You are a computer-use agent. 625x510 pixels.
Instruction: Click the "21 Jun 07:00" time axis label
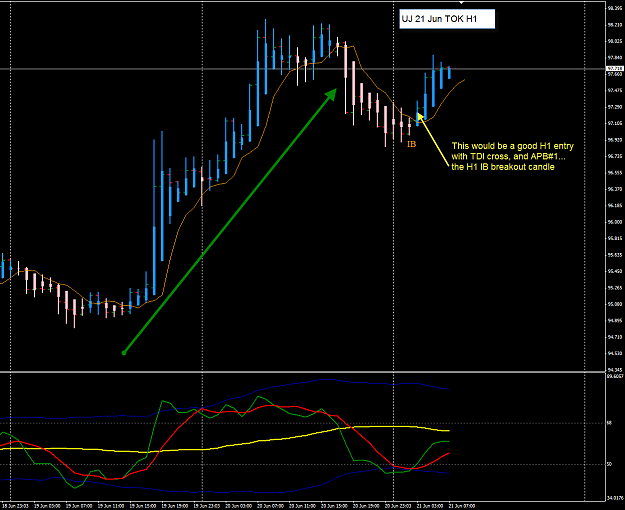[462, 506]
